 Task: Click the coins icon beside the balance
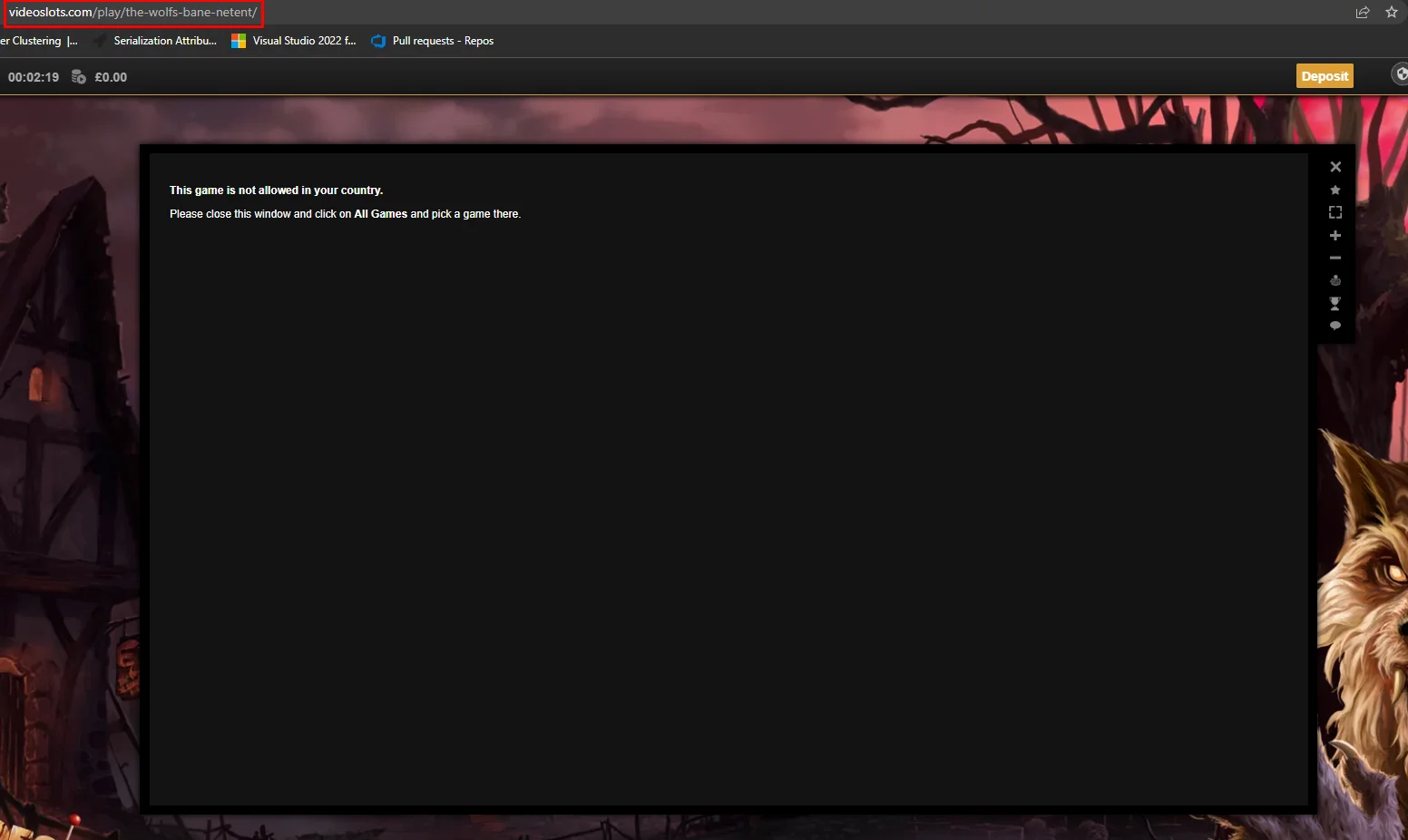79,77
